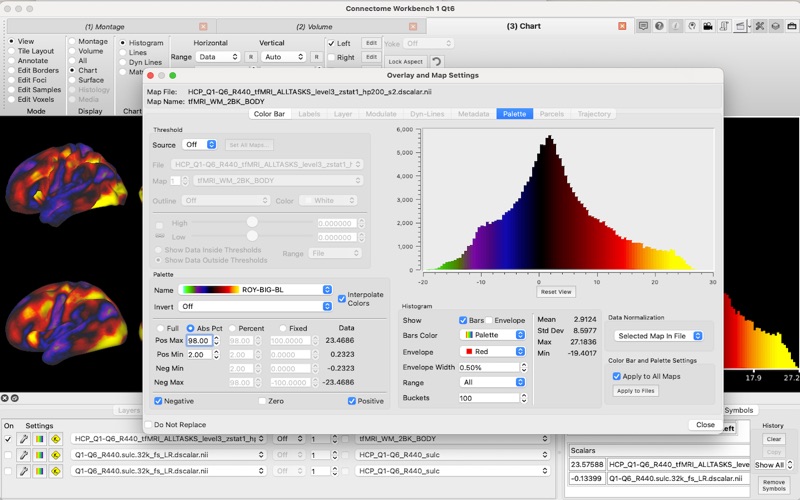Click the Buckets 100 input field
Image resolution: width=800 pixels, height=500 pixels.
[x=489, y=398]
